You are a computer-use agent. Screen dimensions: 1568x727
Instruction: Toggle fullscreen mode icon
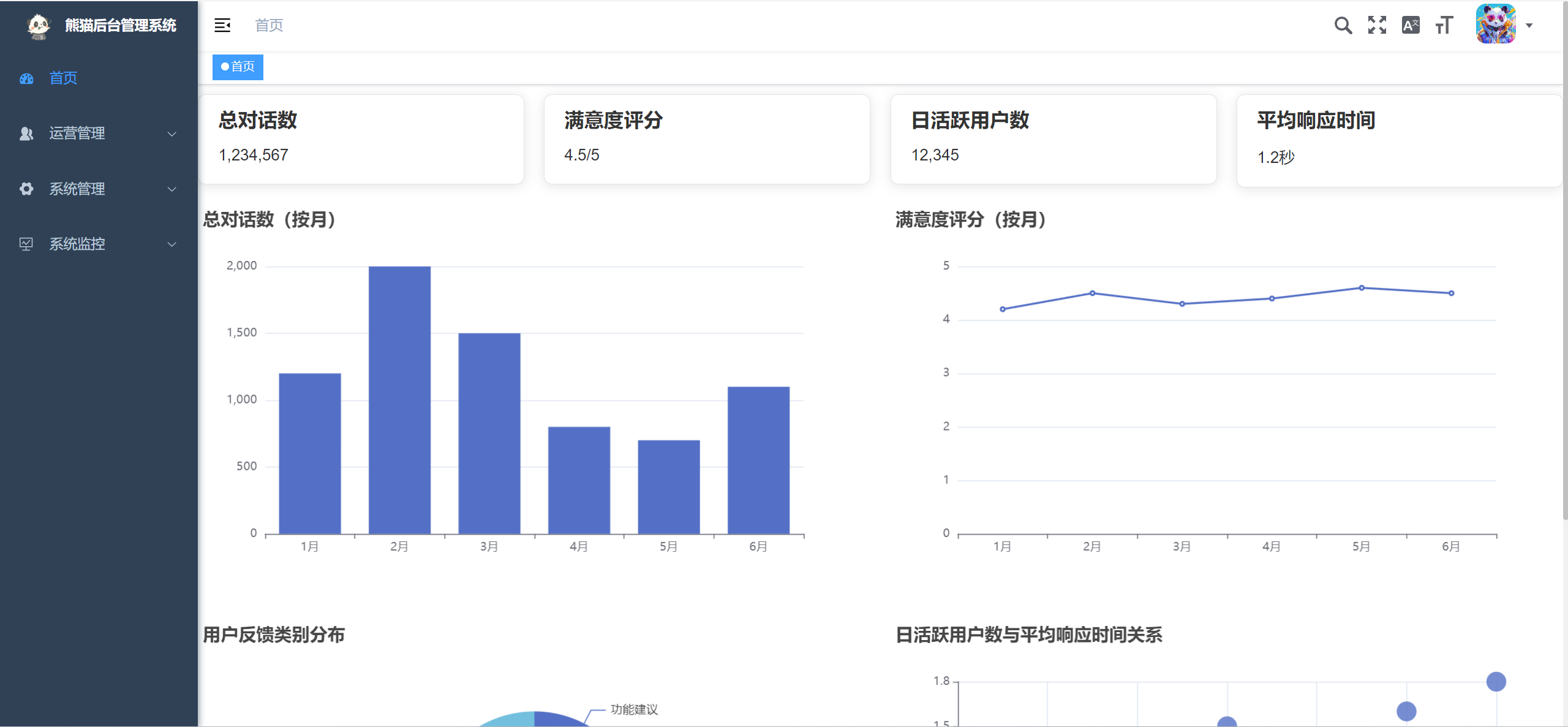[1377, 25]
